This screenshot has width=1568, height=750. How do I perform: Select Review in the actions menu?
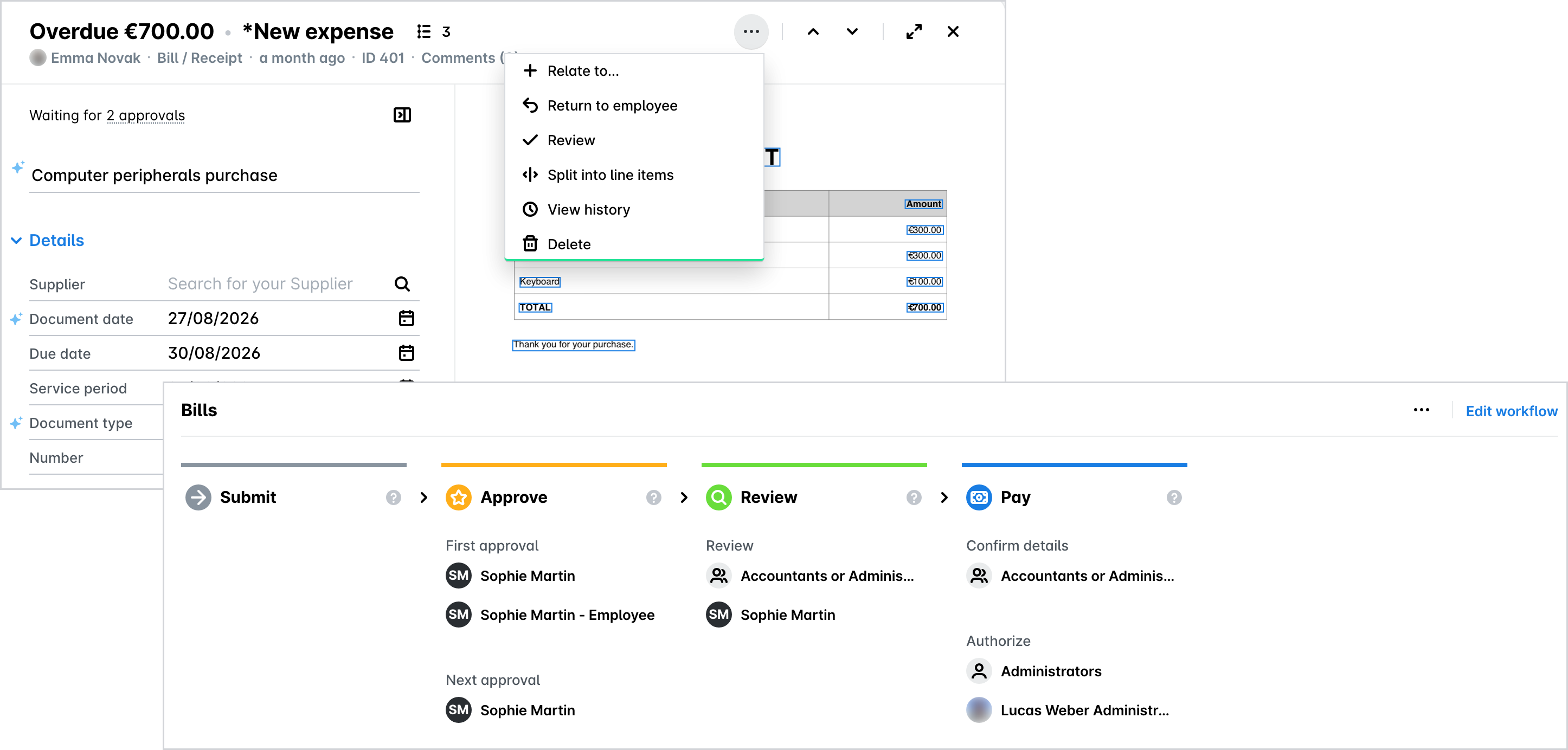point(634,140)
